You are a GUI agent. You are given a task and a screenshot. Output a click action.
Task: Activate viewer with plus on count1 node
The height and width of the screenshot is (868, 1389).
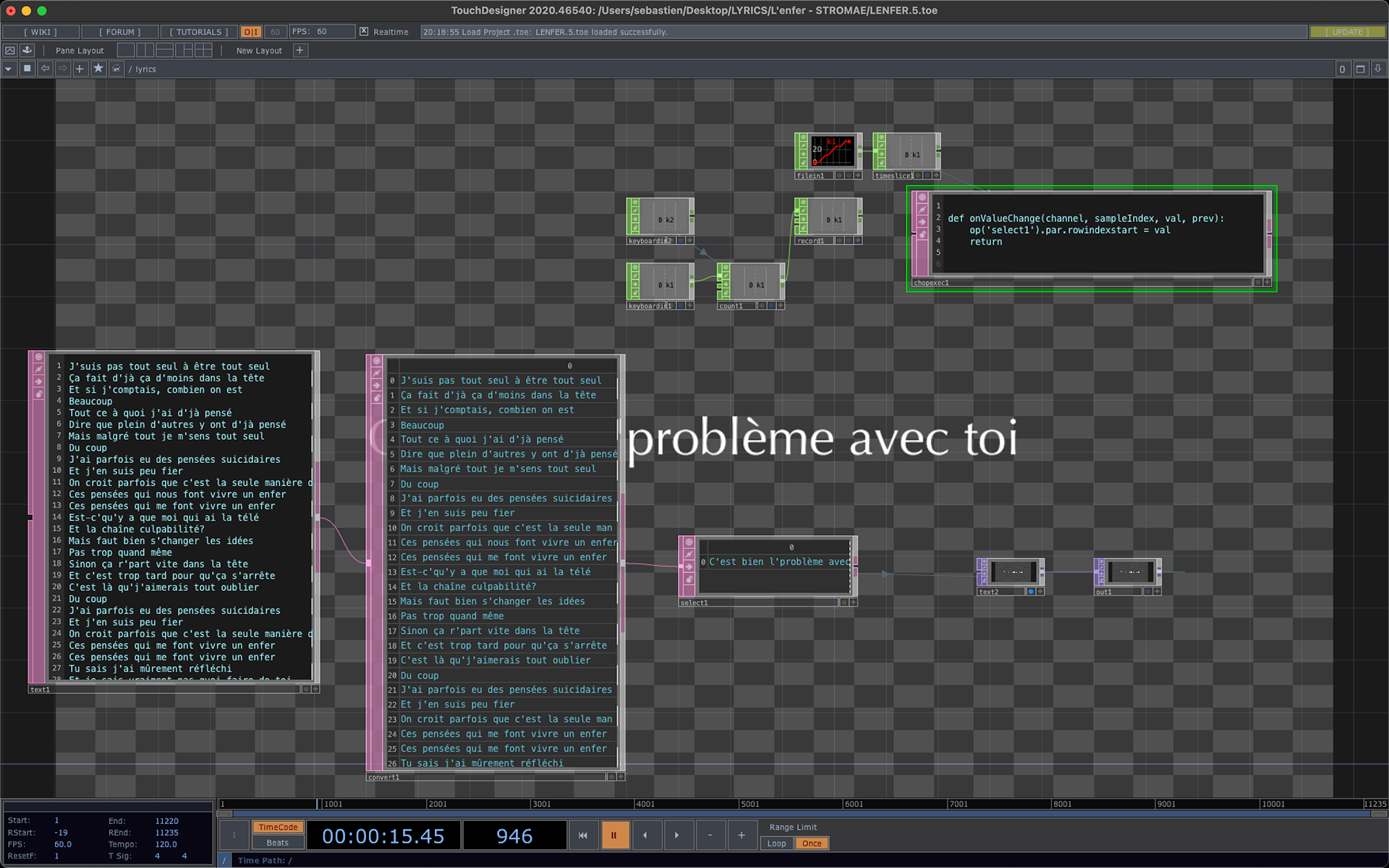(781, 306)
